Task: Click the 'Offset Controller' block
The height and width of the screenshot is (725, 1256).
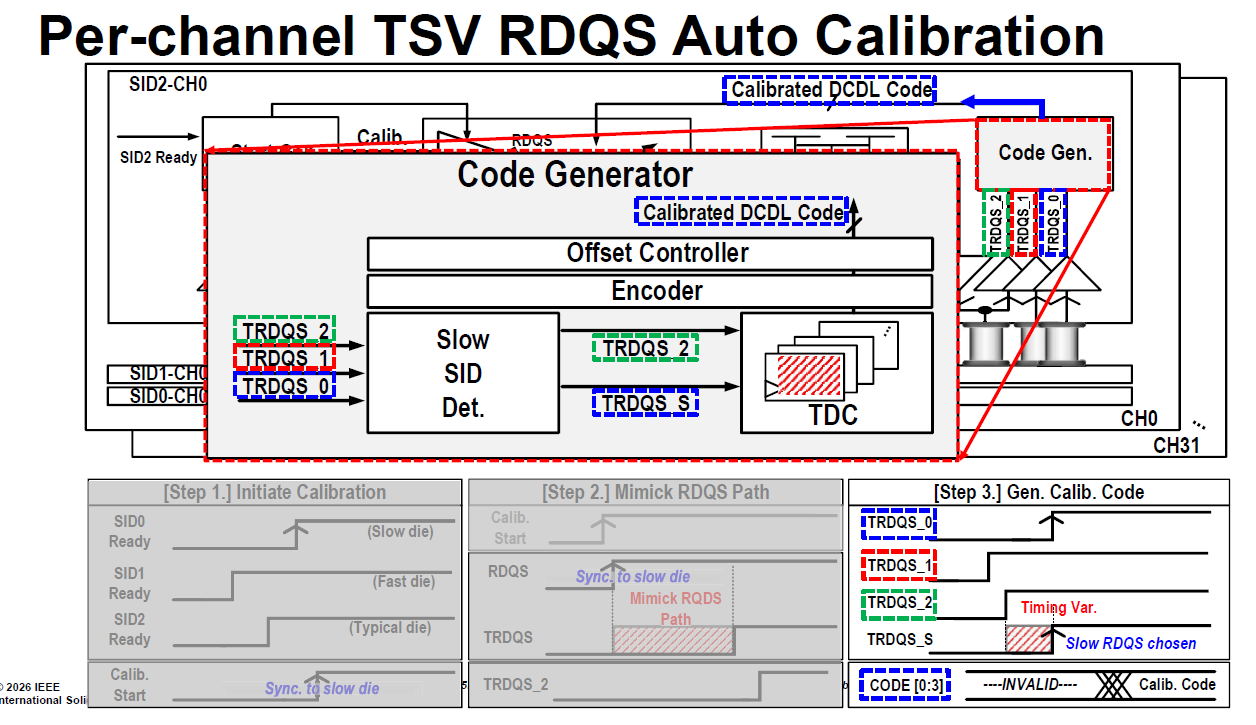Action: coord(650,253)
